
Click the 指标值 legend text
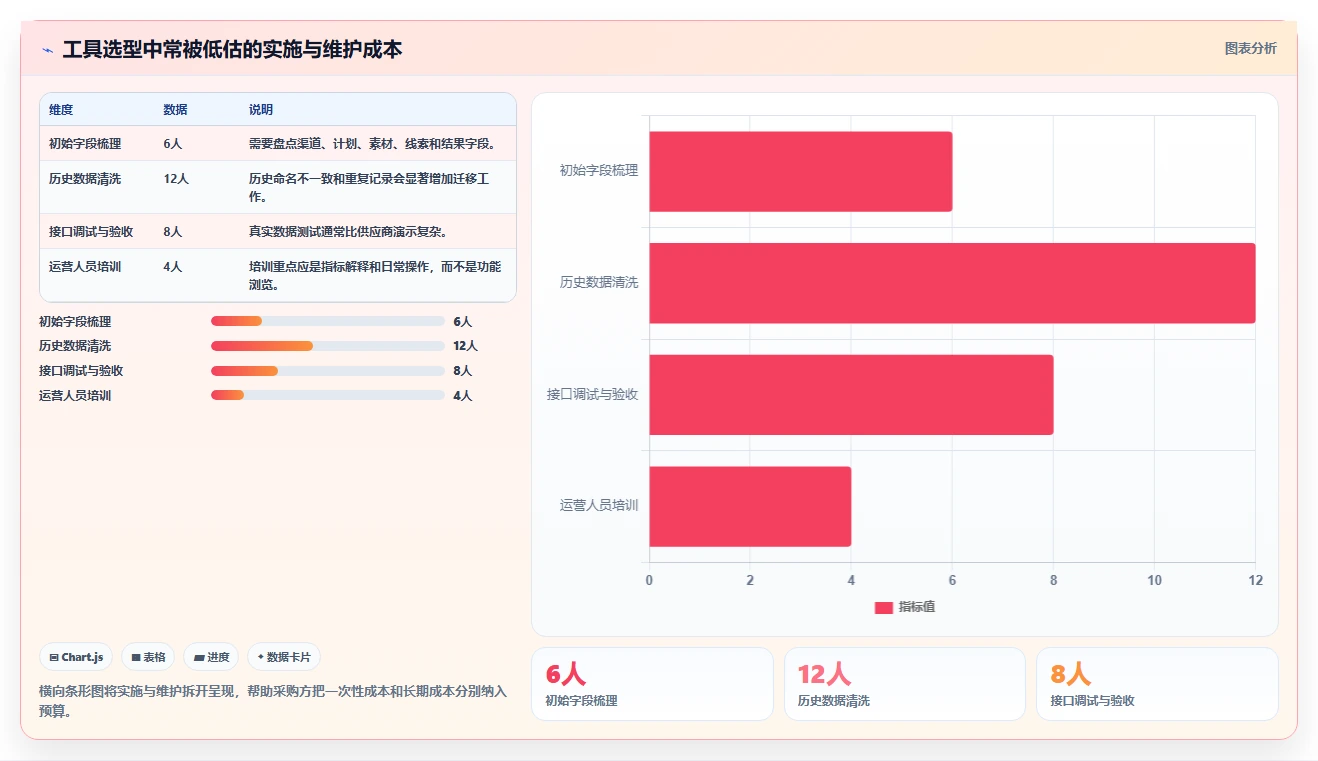pos(917,607)
